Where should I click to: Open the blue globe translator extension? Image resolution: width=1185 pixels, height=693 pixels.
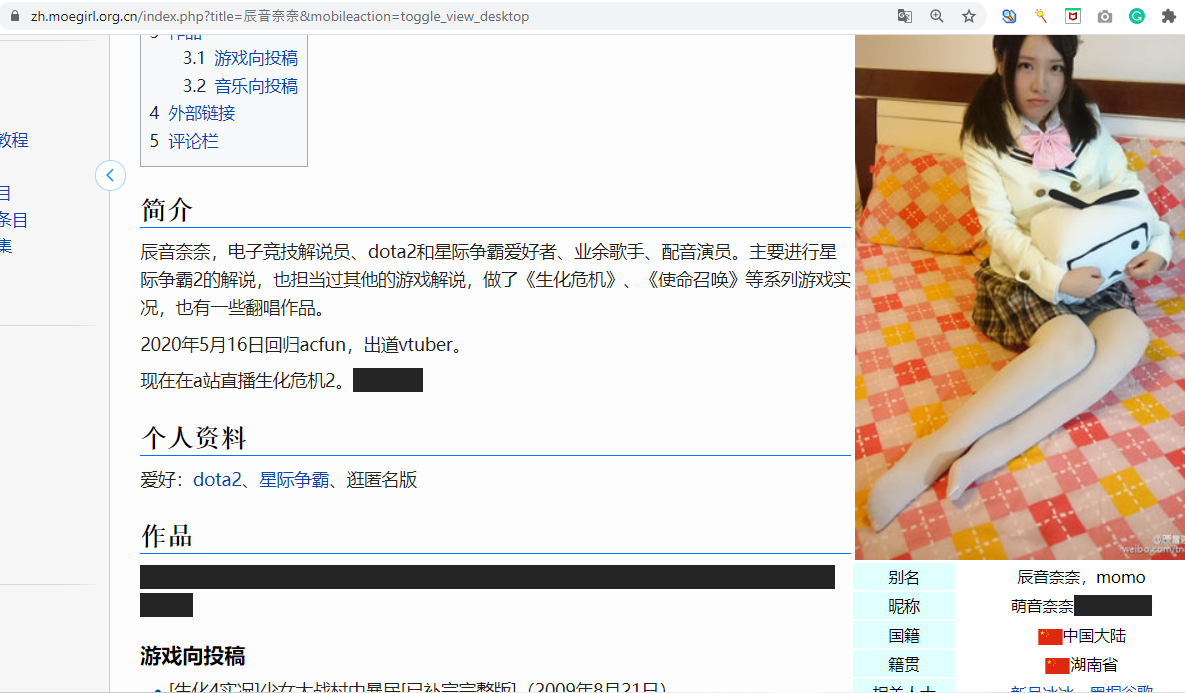1009,16
